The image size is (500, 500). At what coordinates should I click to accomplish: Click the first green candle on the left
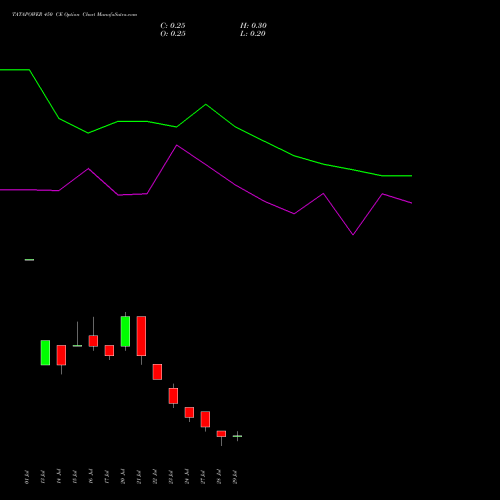coord(45,353)
